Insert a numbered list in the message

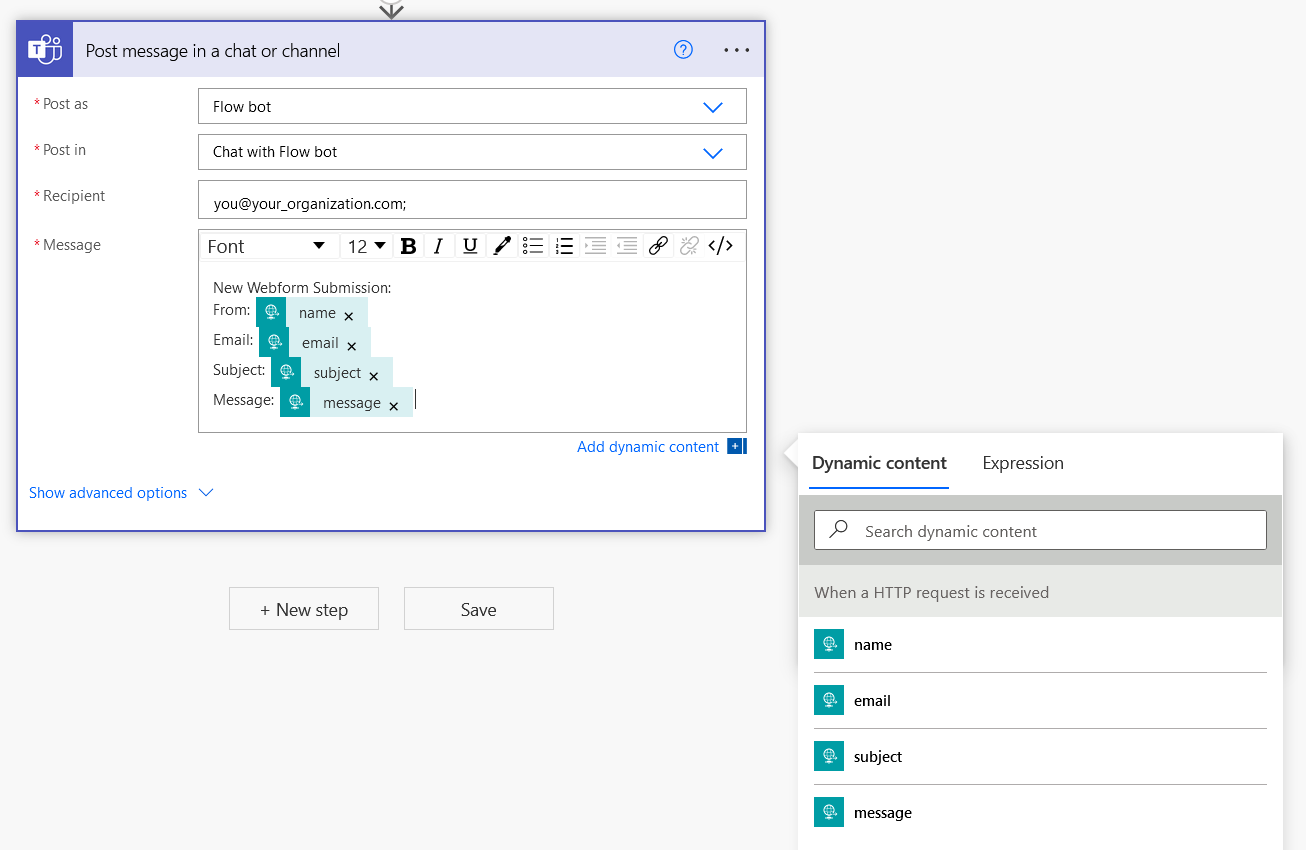tap(564, 246)
